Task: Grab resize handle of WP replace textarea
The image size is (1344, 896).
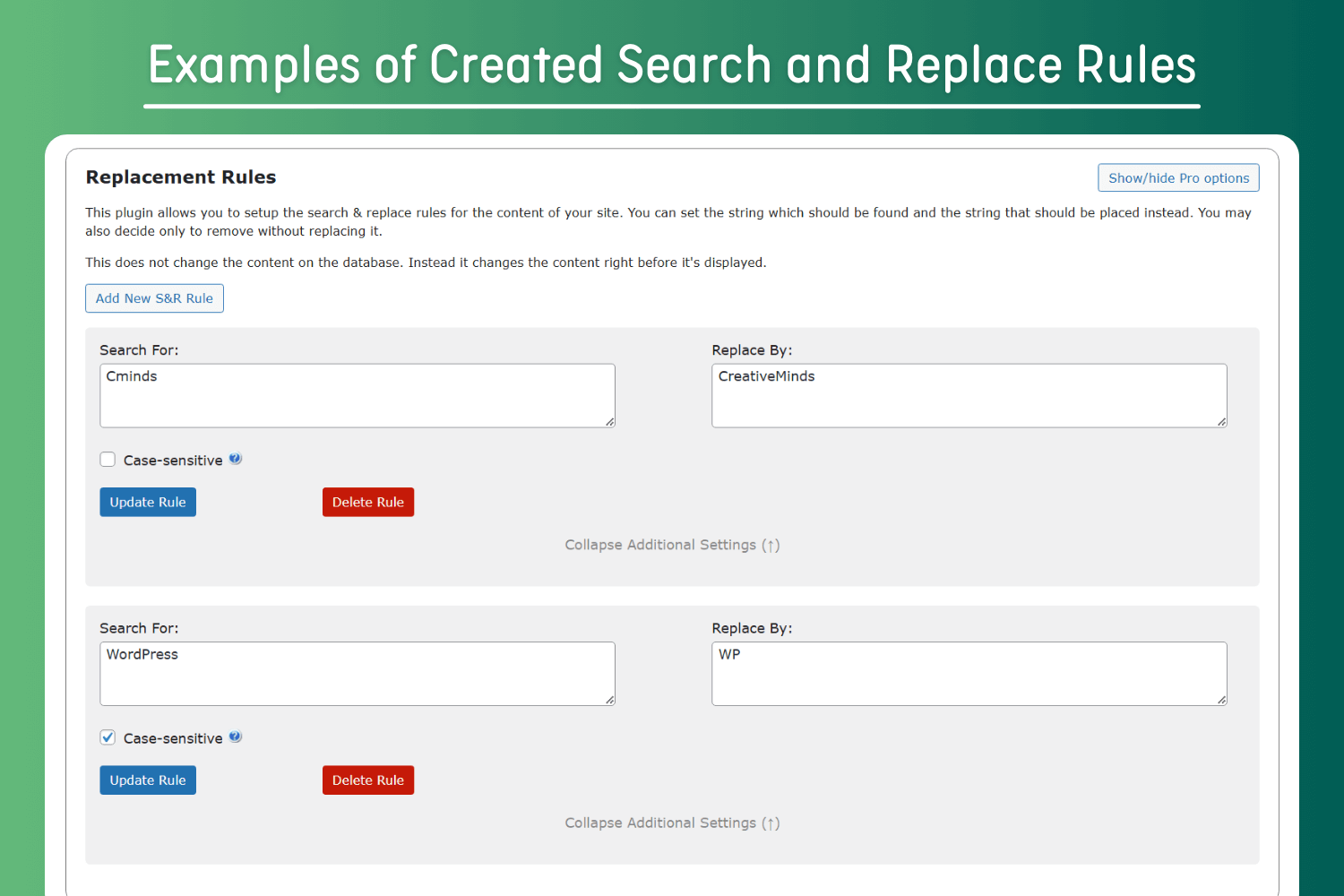Action: pyautogui.click(x=1221, y=700)
